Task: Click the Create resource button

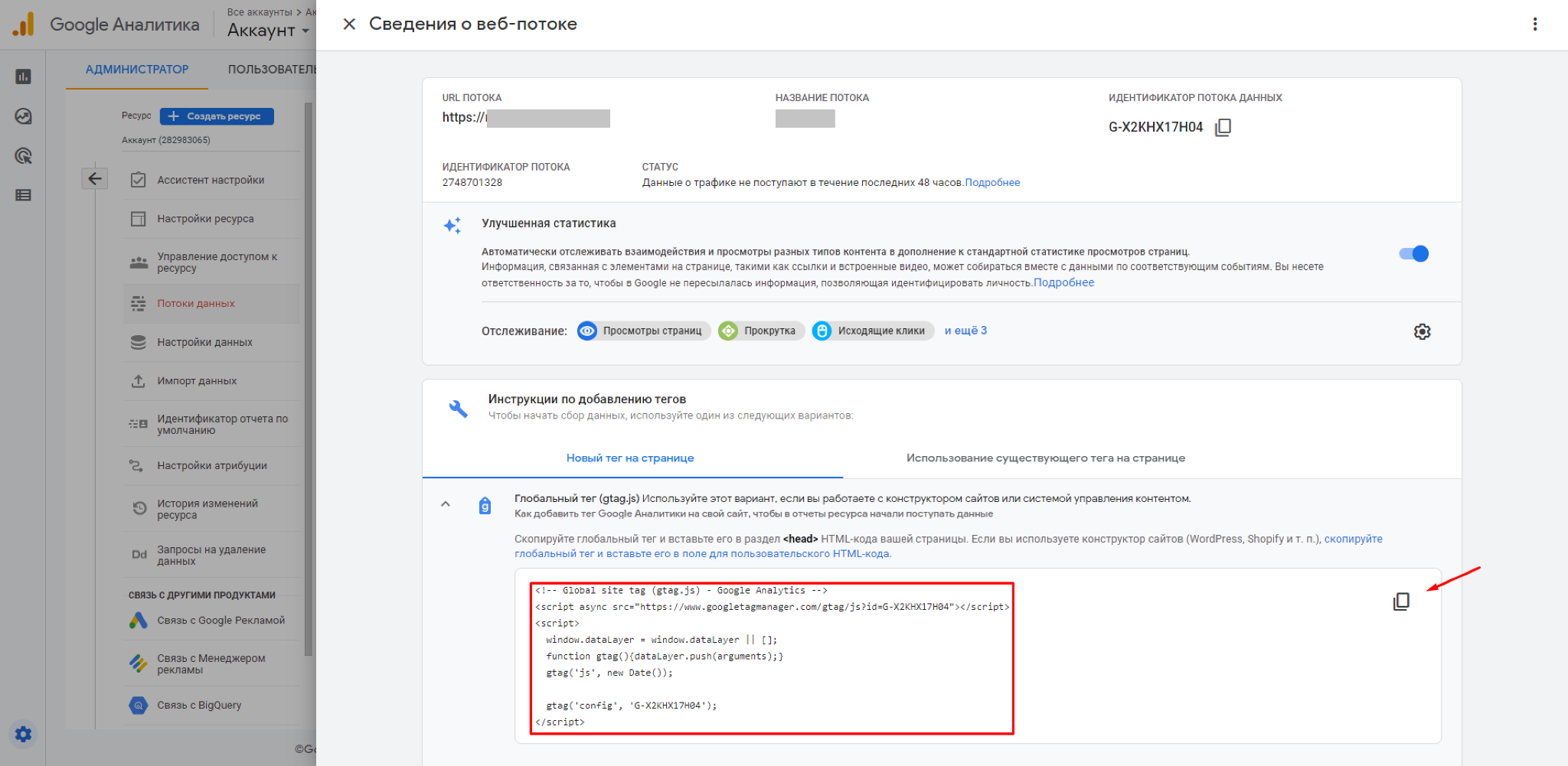Action: (217, 116)
